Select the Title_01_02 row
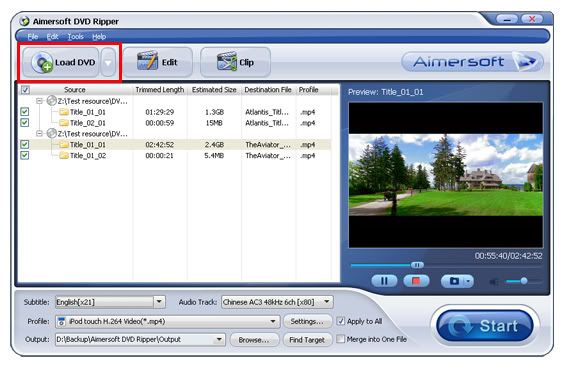564x366 pixels. [x=174, y=156]
